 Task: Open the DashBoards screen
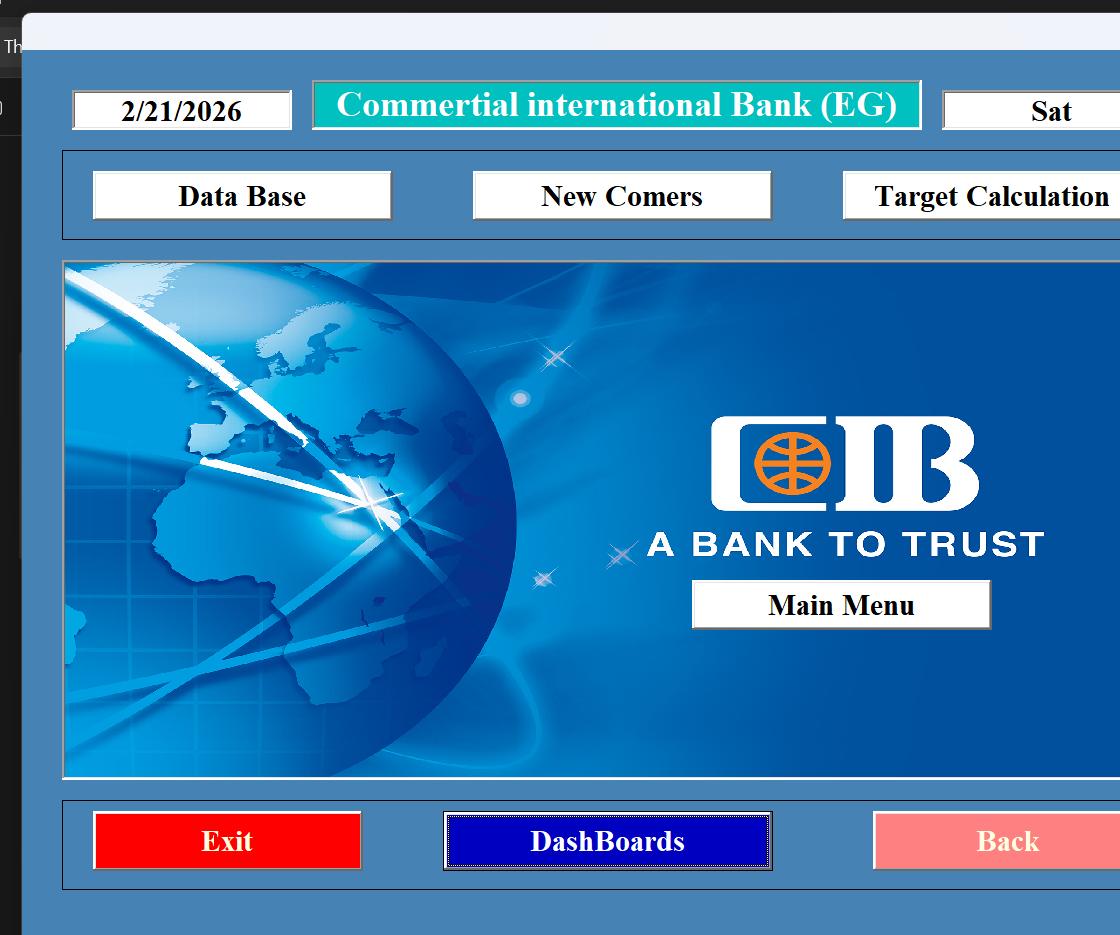coord(608,841)
